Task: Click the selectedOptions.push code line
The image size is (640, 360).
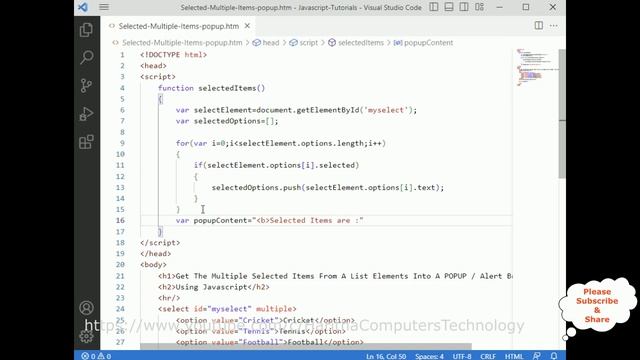Action: 328,187
